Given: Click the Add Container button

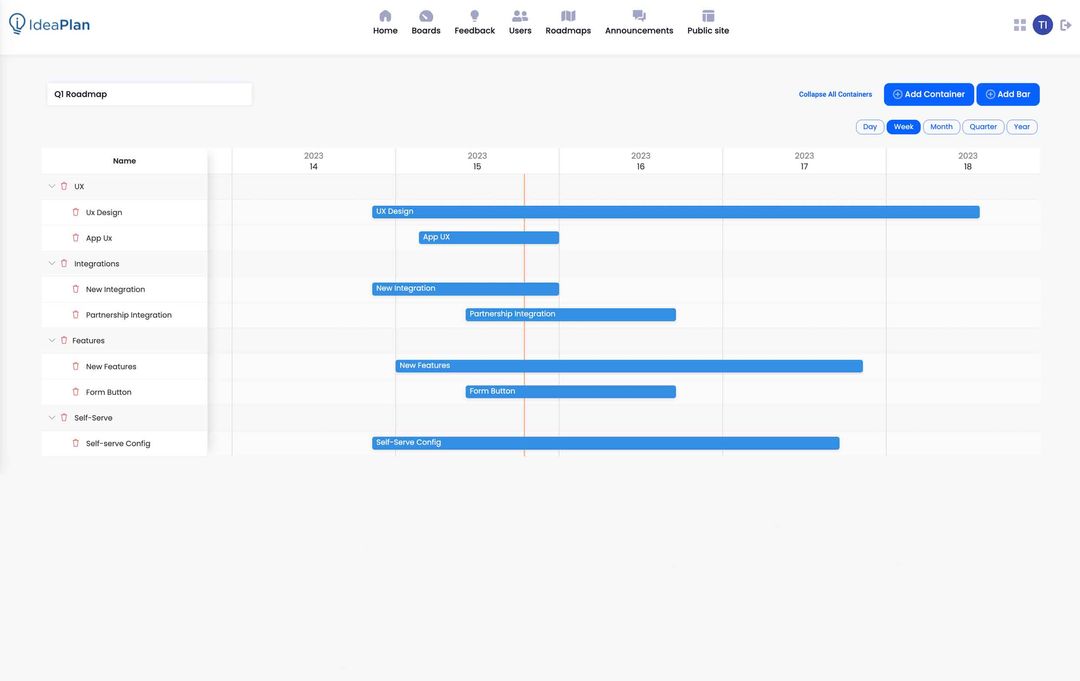Looking at the screenshot, I should [x=929, y=91].
